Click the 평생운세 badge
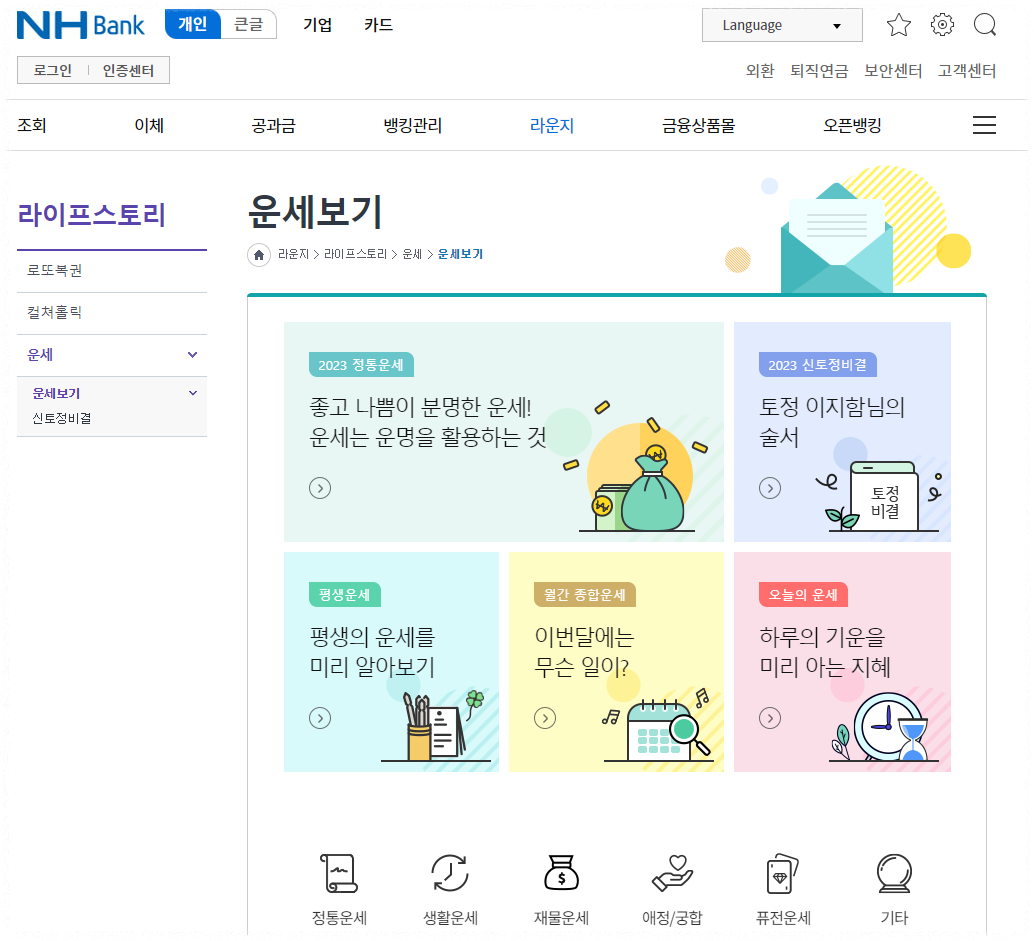This screenshot has height=941, width=1034. pyautogui.click(x=345, y=595)
